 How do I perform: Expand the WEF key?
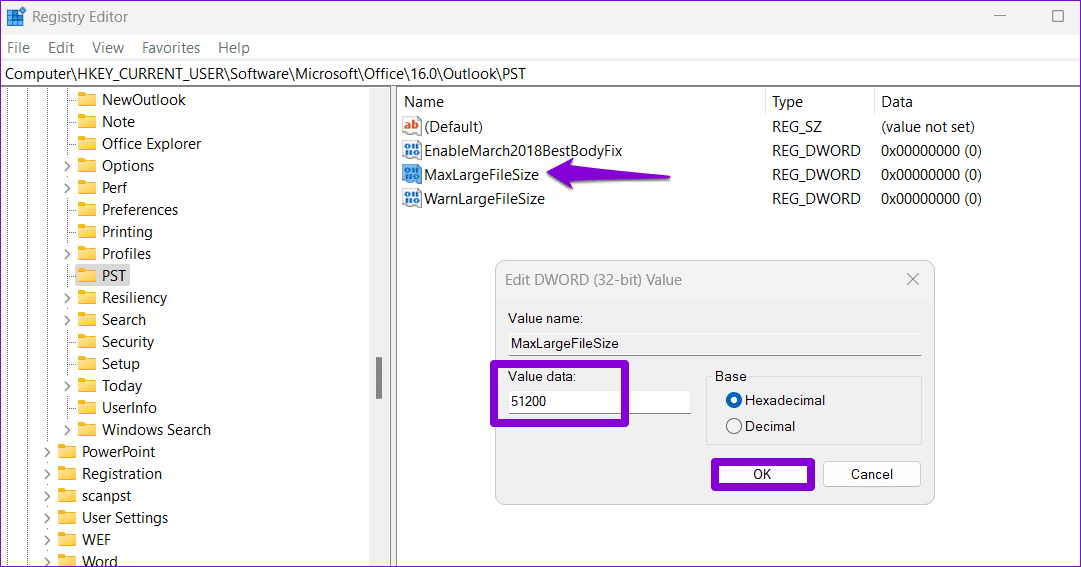[x=47, y=541]
